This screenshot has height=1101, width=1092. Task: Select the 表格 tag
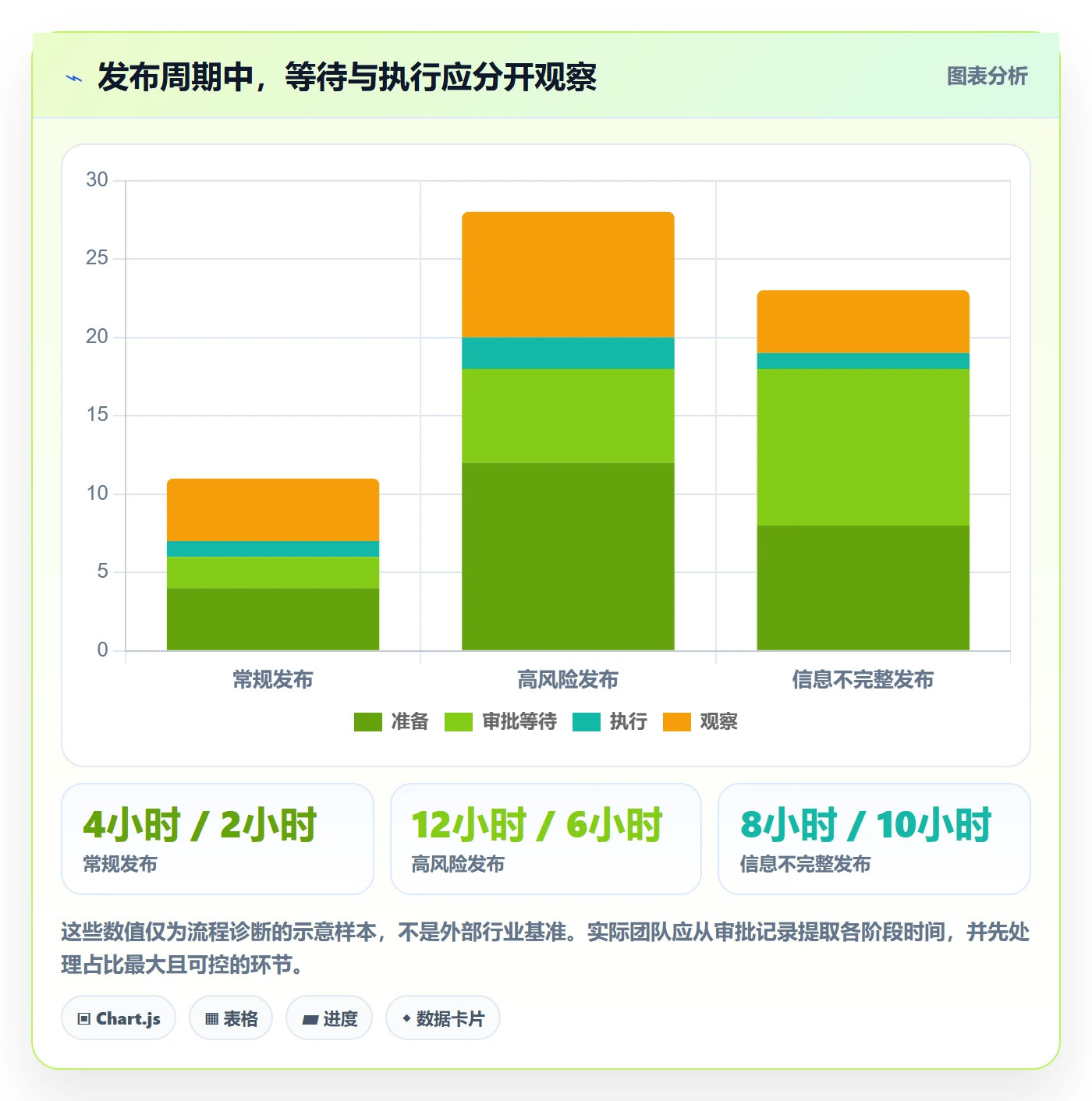(231, 1018)
